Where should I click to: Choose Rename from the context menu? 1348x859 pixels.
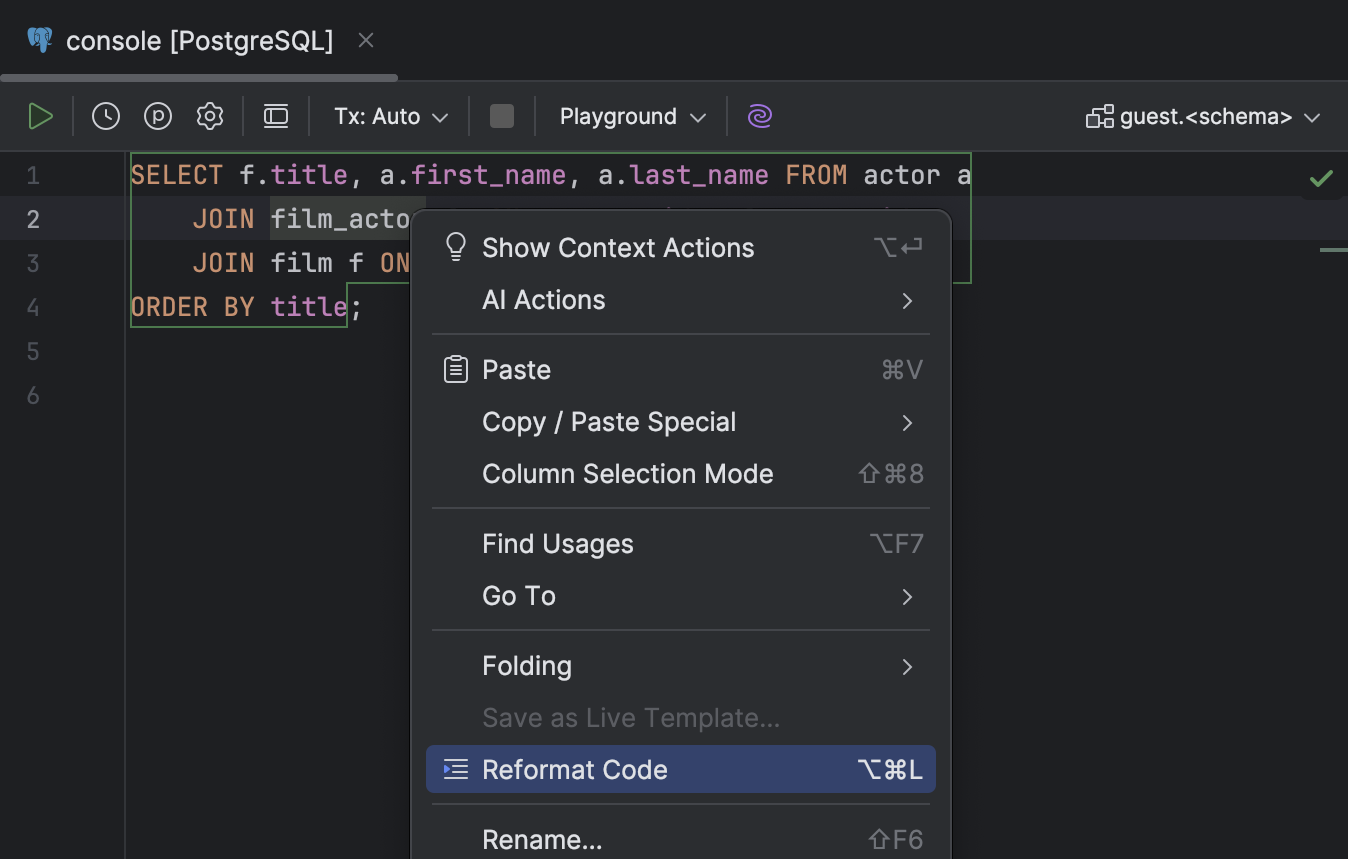pos(542,840)
